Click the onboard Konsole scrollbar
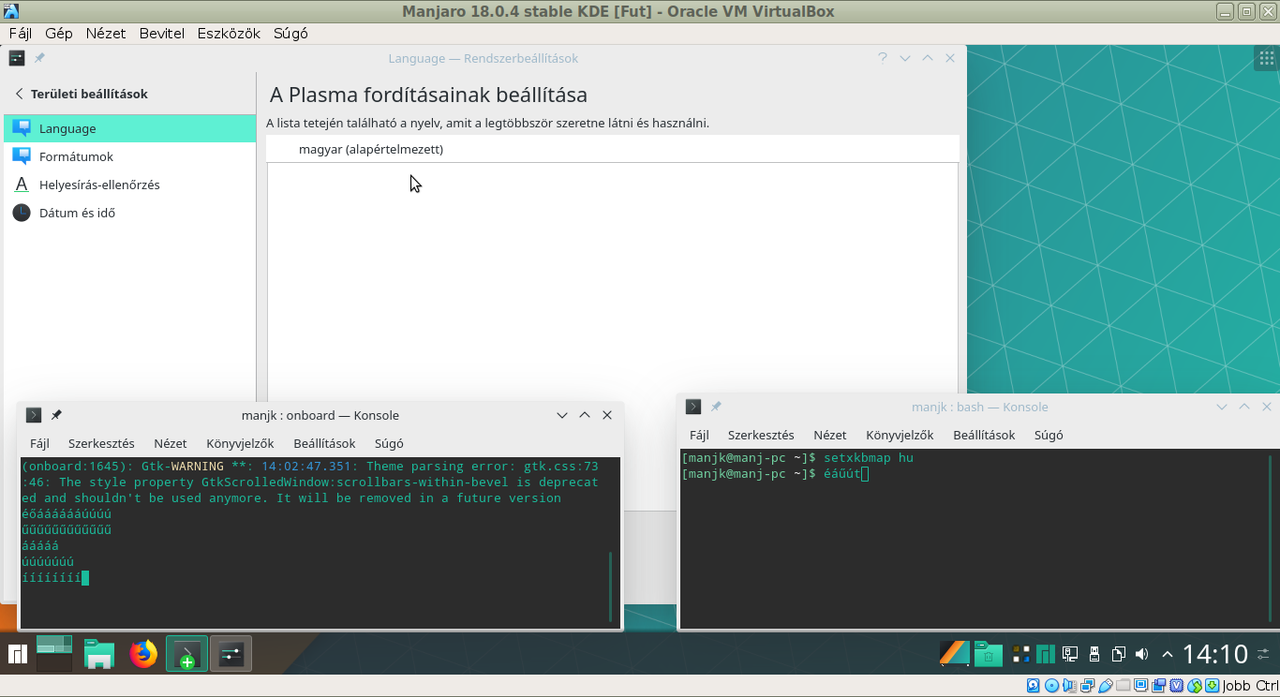 pyautogui.click(x=610, y=585)
